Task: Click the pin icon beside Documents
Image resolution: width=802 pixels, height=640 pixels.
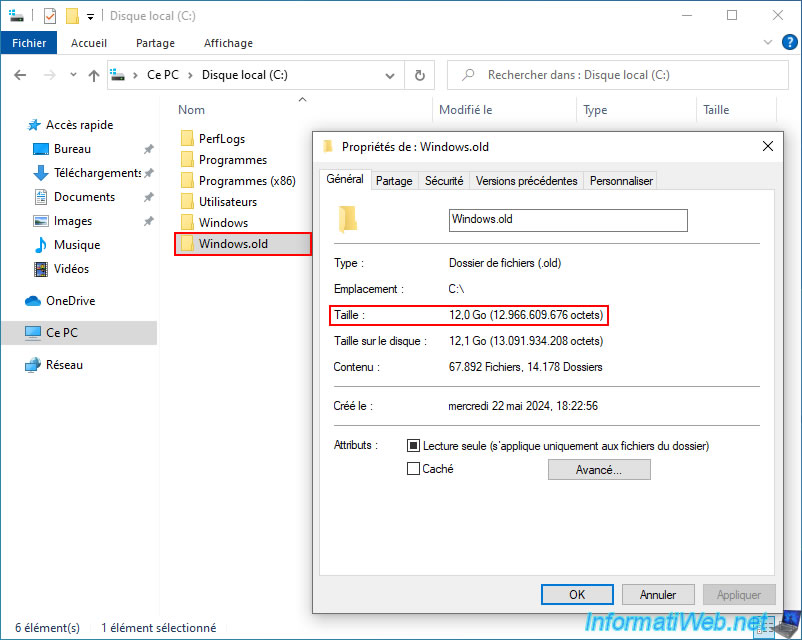Action: [x=148, y=197]
